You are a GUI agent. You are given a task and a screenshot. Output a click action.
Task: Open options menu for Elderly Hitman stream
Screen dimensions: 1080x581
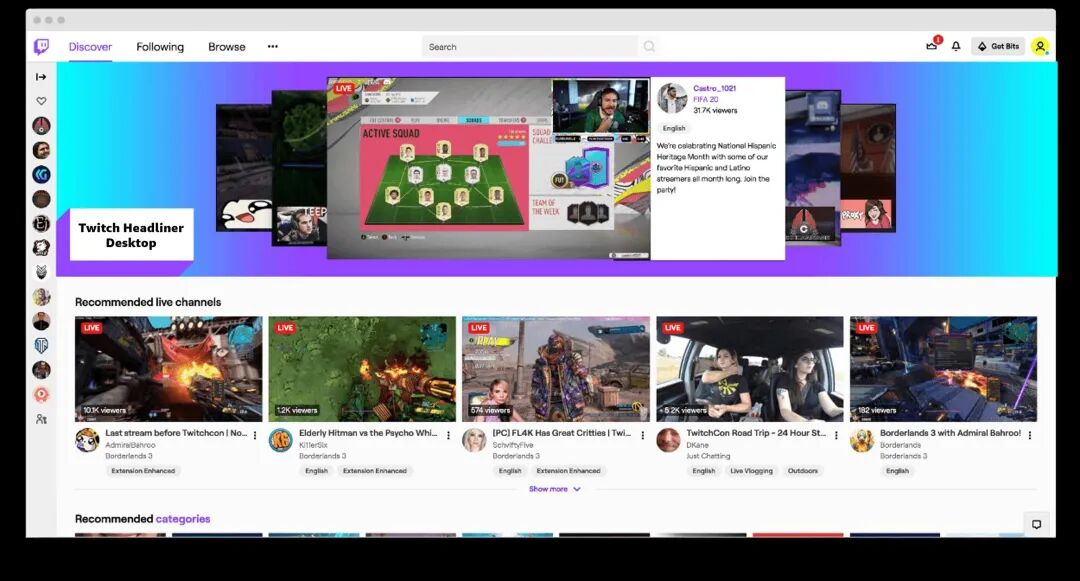pos(448,436)
